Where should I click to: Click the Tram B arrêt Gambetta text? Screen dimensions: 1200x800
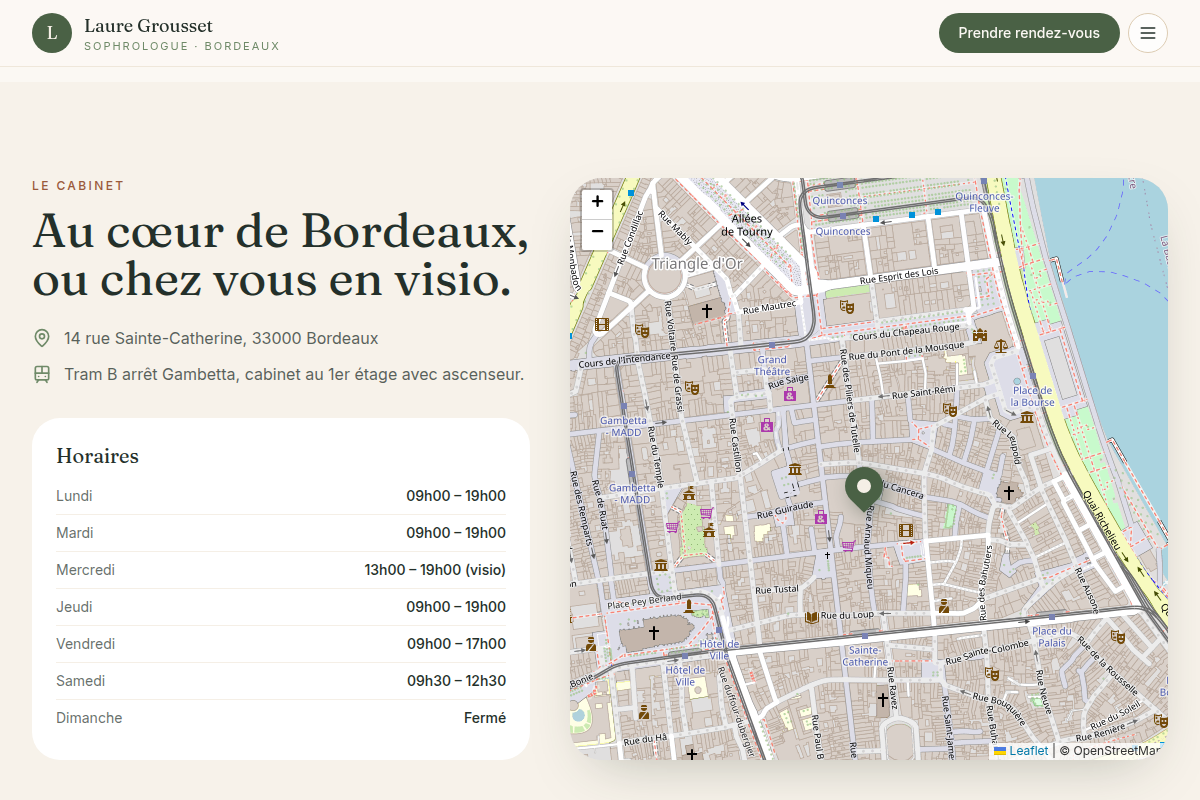[x=294, y=374]
